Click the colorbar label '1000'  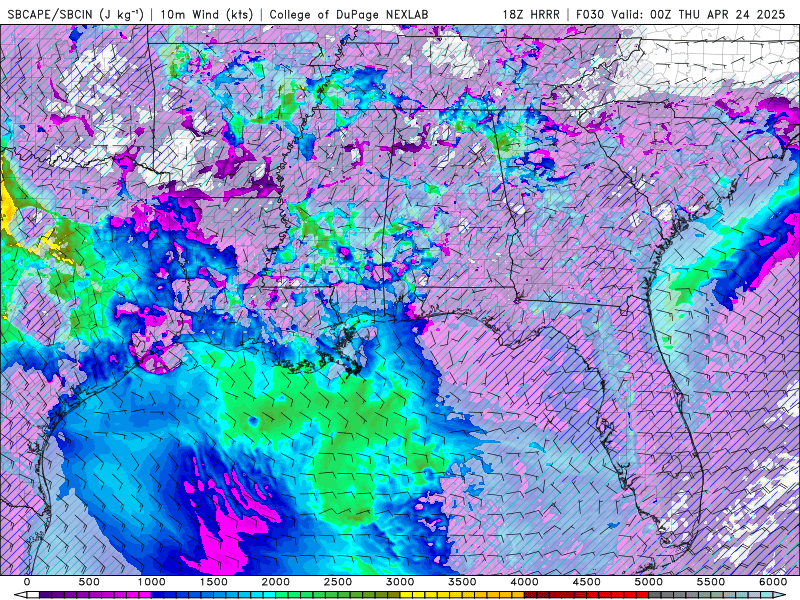coord(151,582)
